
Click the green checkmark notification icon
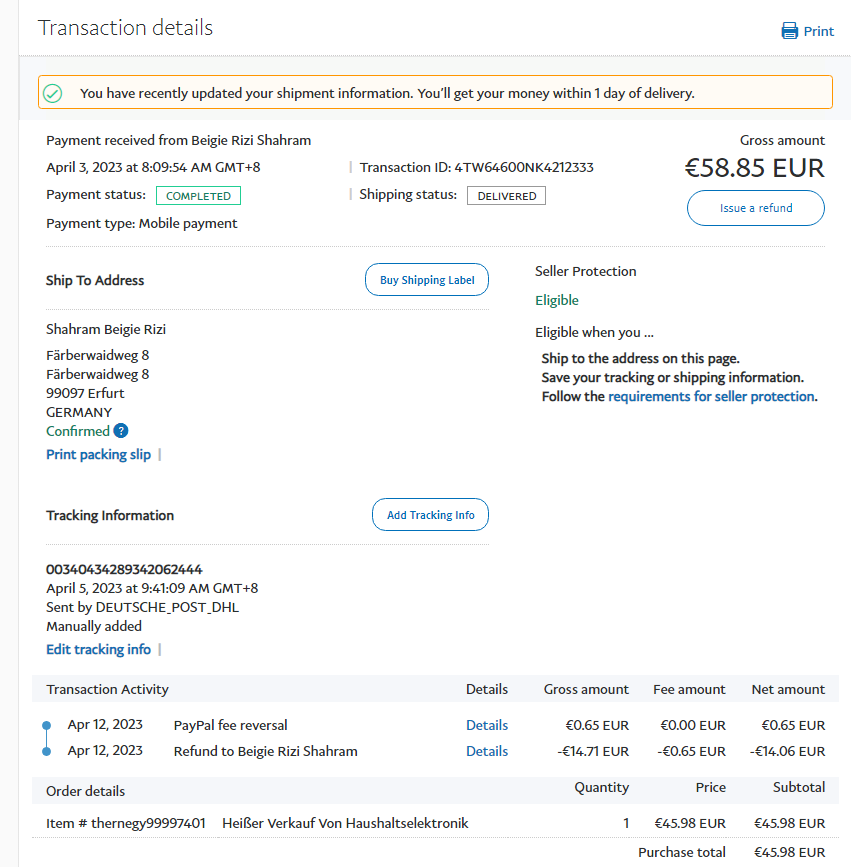click(x=53, y=93)
